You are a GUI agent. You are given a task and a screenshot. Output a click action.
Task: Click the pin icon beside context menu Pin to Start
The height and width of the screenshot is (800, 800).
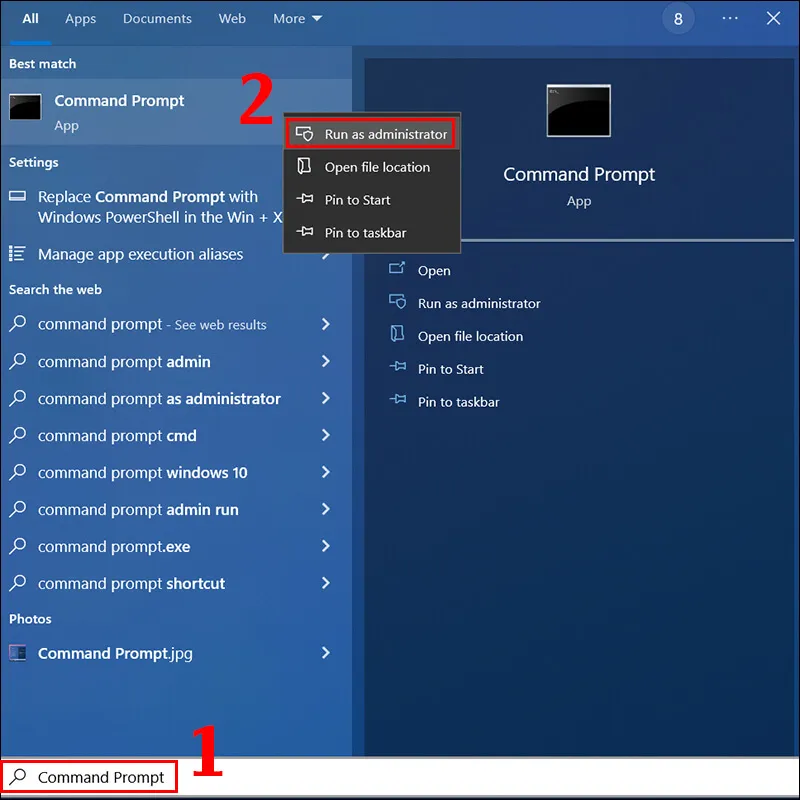tap(305, 199)
